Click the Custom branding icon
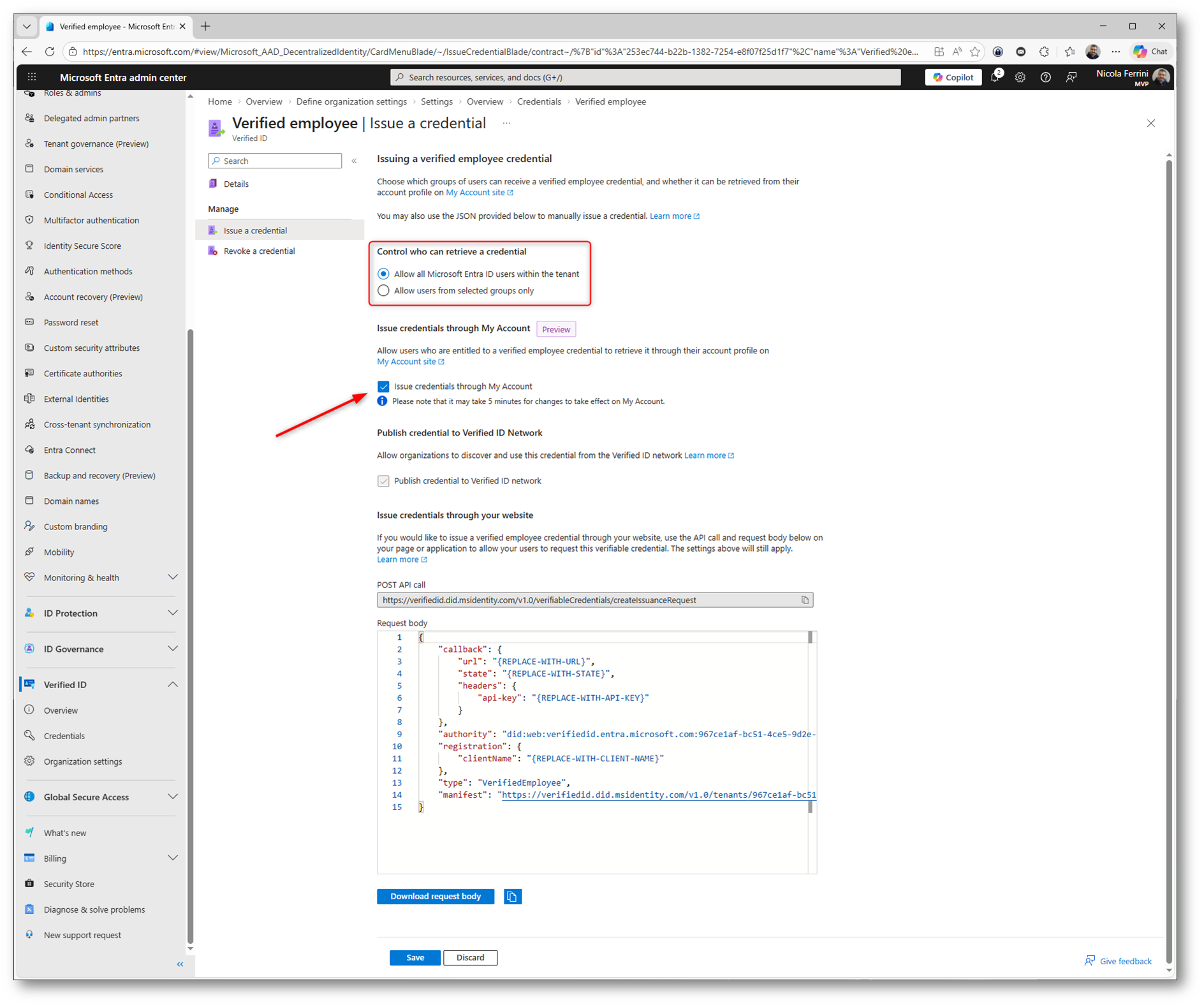The width and height of the screenshot is (1204, 1007). click(x=29, y=526)
